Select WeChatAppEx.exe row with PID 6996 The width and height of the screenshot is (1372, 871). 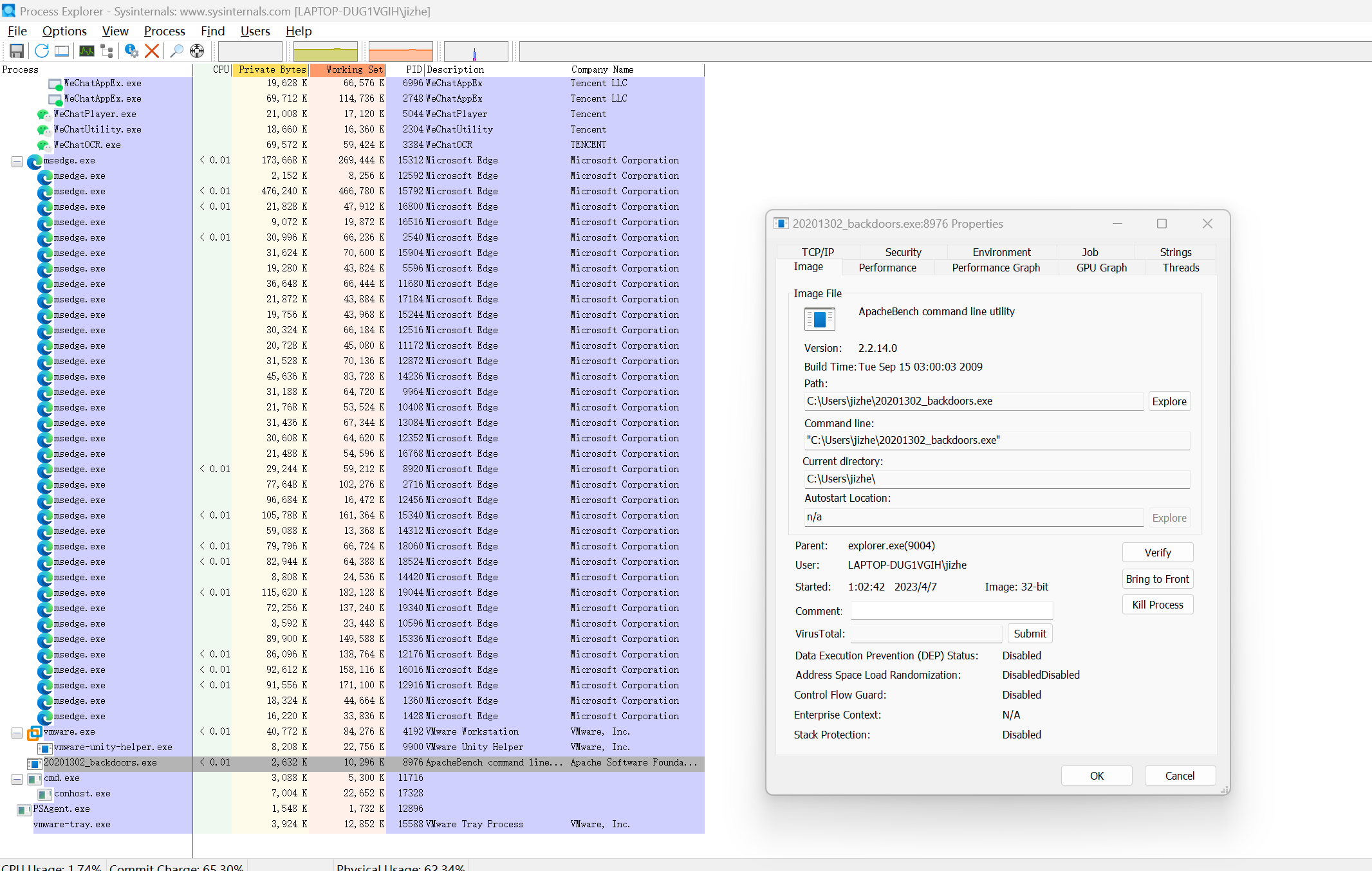pos(352,84)
